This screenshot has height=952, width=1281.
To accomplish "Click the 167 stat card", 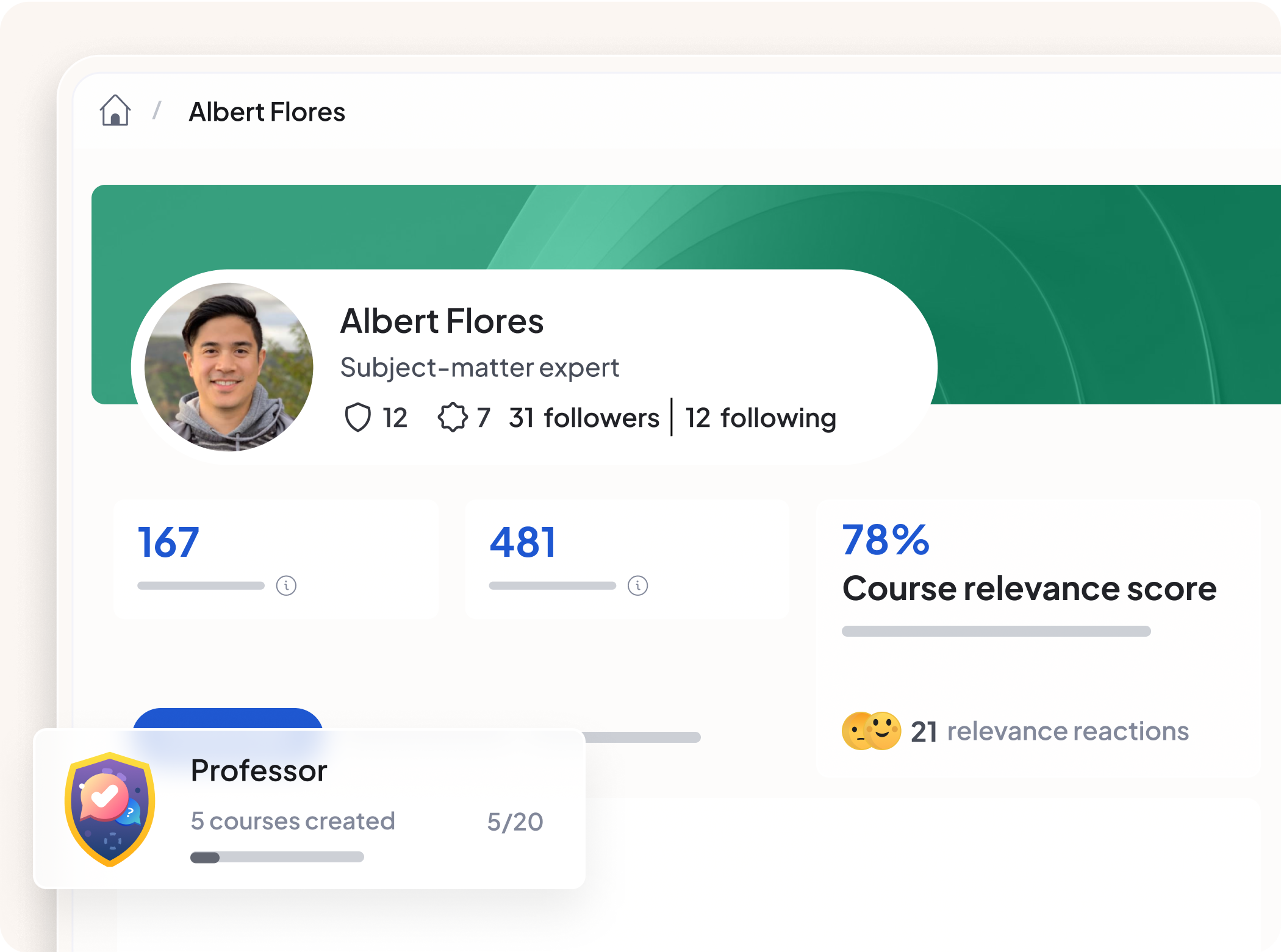I will click(276, 558).
